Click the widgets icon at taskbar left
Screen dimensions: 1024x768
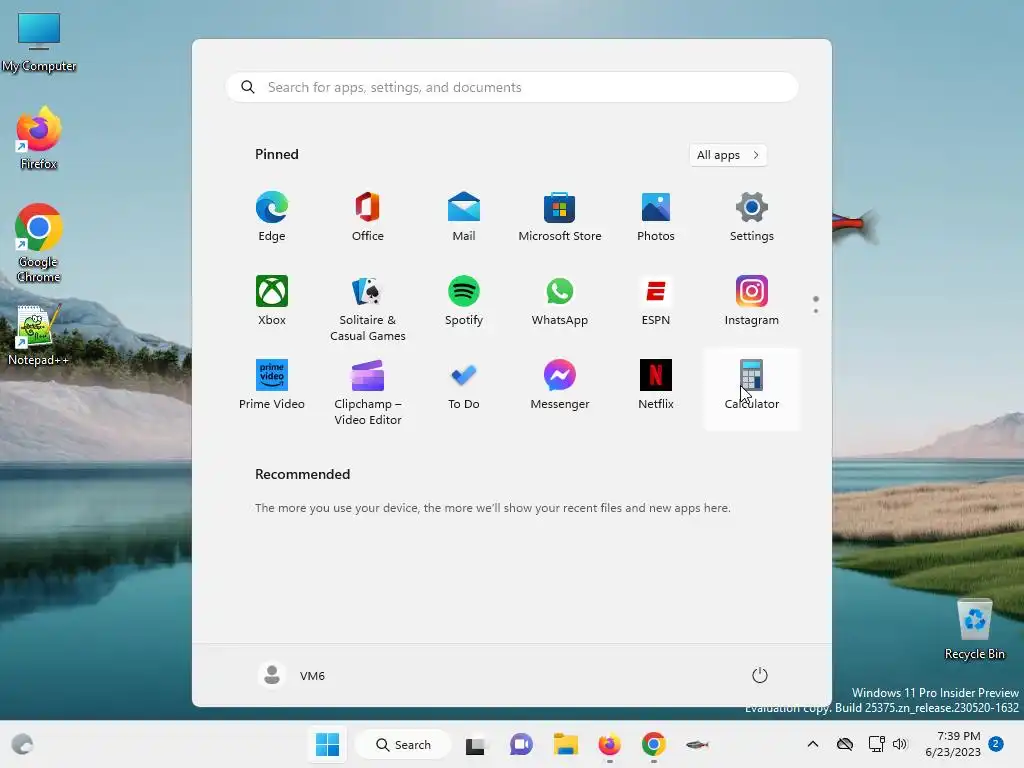[22, 744]
